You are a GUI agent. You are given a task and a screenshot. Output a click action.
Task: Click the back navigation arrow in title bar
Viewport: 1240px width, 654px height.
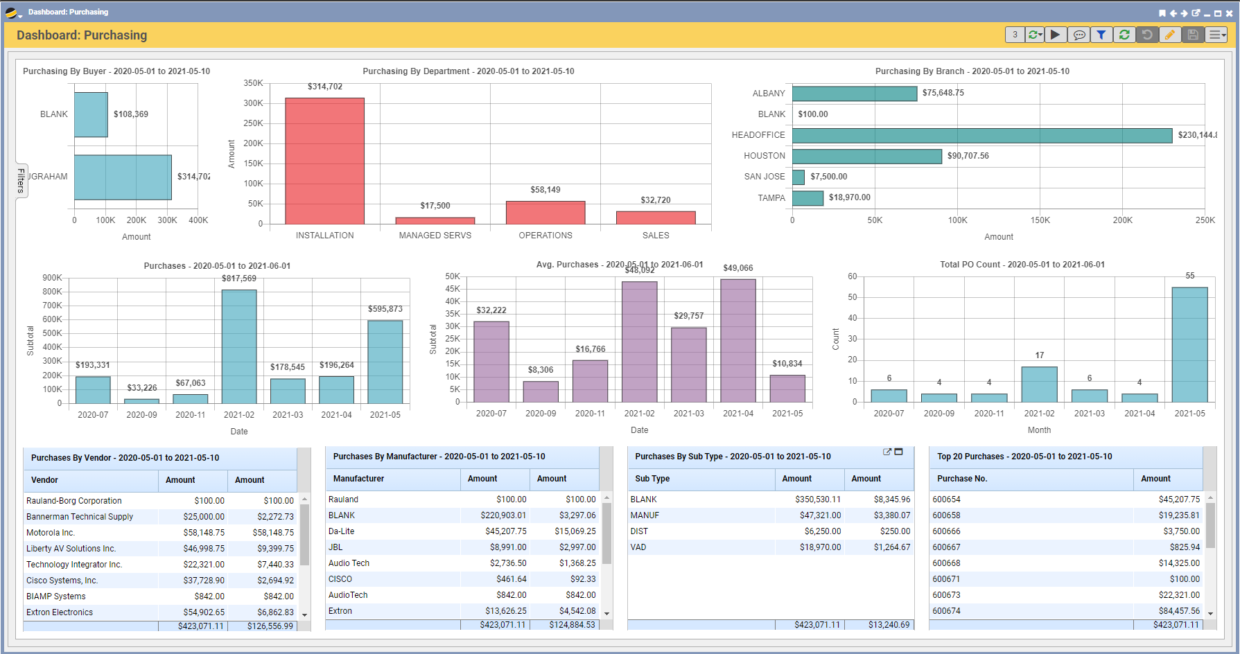click(1175, 12)
